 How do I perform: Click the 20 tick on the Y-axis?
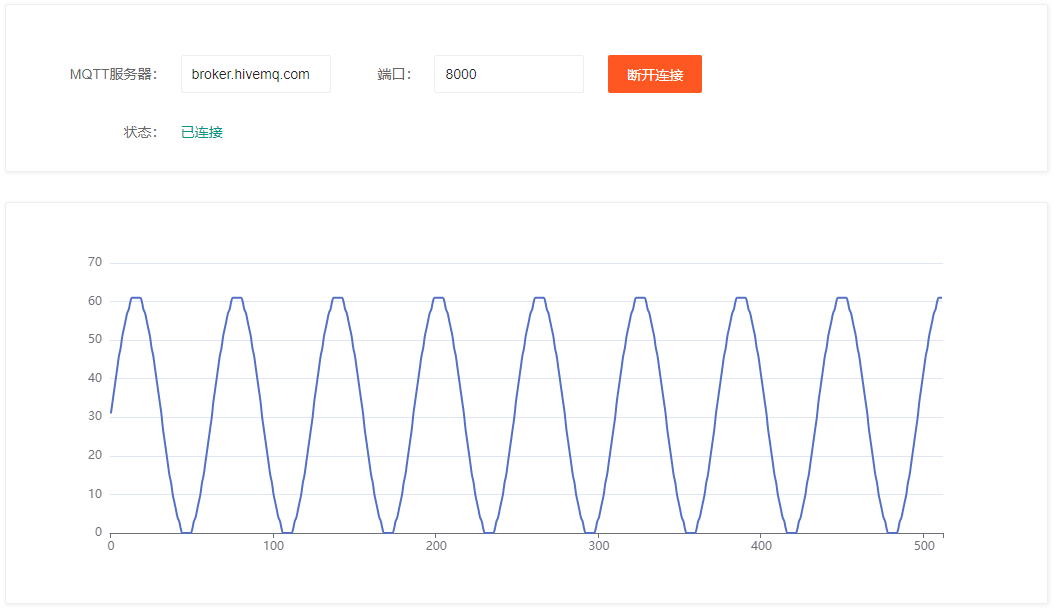click(95, 455)
